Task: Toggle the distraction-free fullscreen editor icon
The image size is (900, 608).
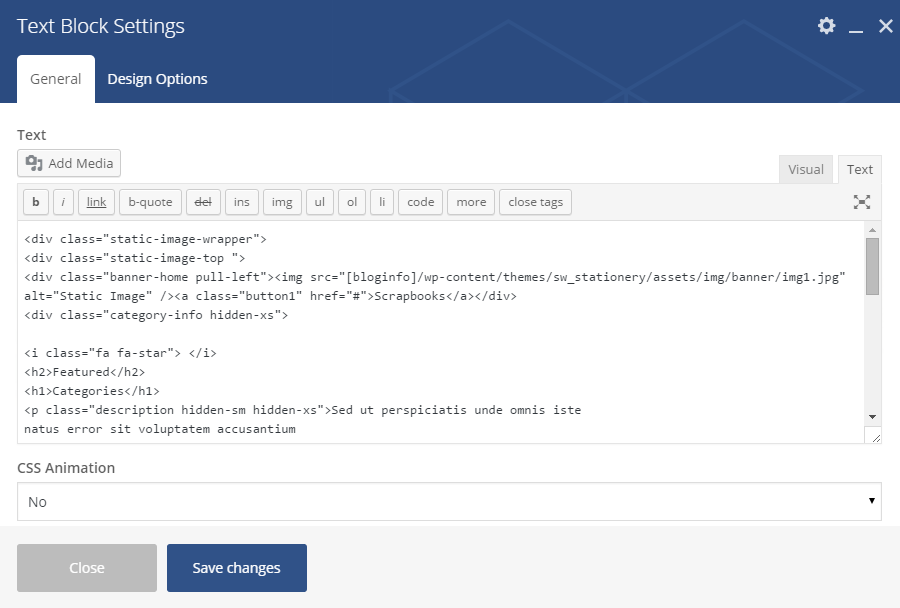Action: [862, 202]
